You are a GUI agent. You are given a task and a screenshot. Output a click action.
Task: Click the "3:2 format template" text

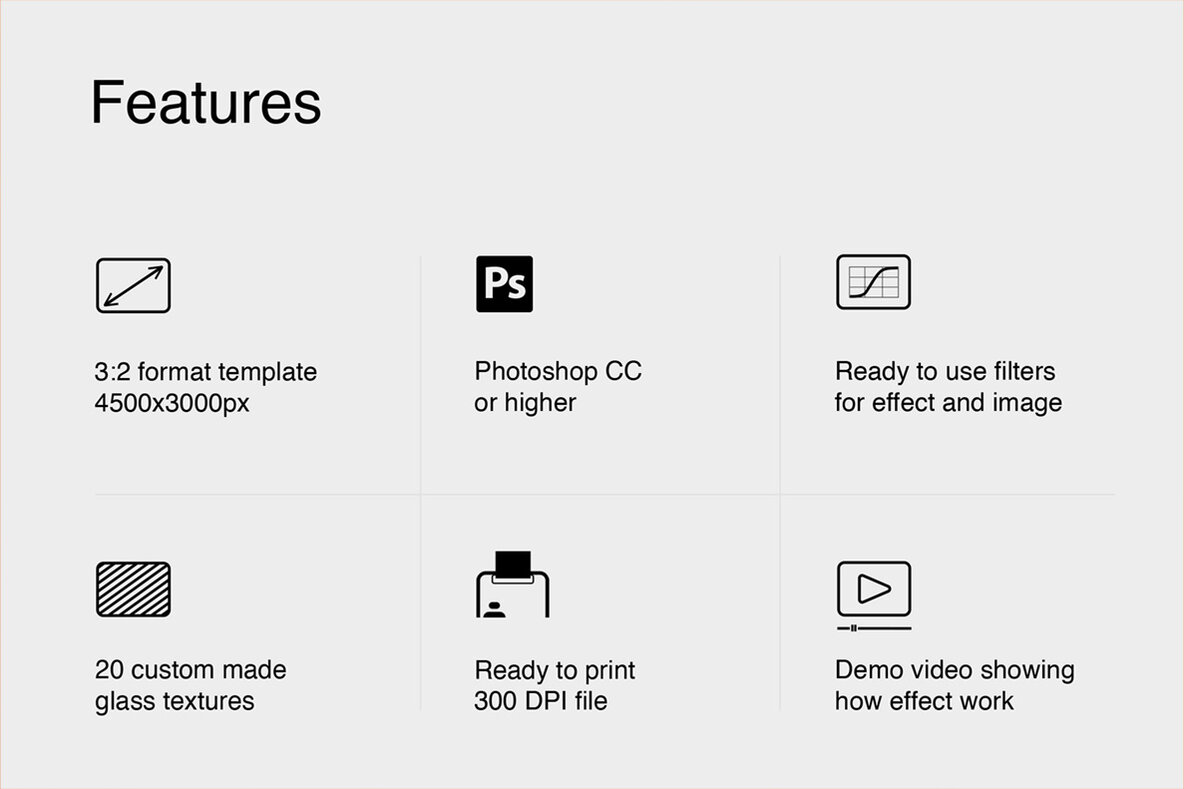pos(205,372)
